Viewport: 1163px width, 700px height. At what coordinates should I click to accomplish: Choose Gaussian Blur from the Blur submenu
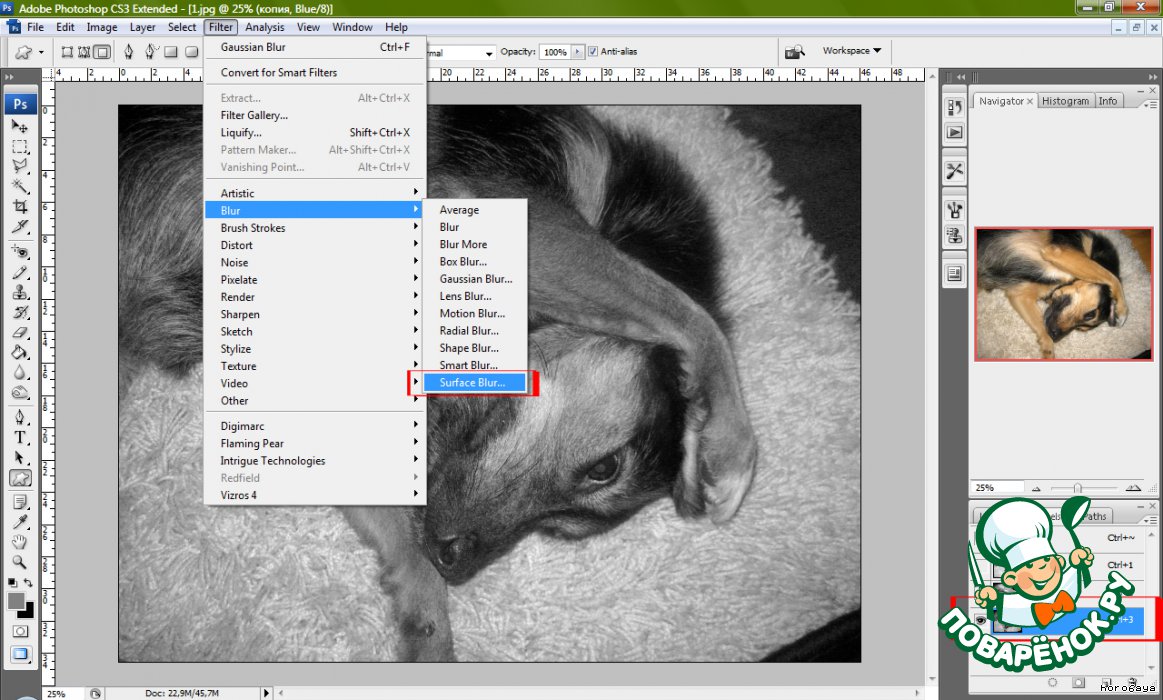pyautogui.click(x=475, y=279)
